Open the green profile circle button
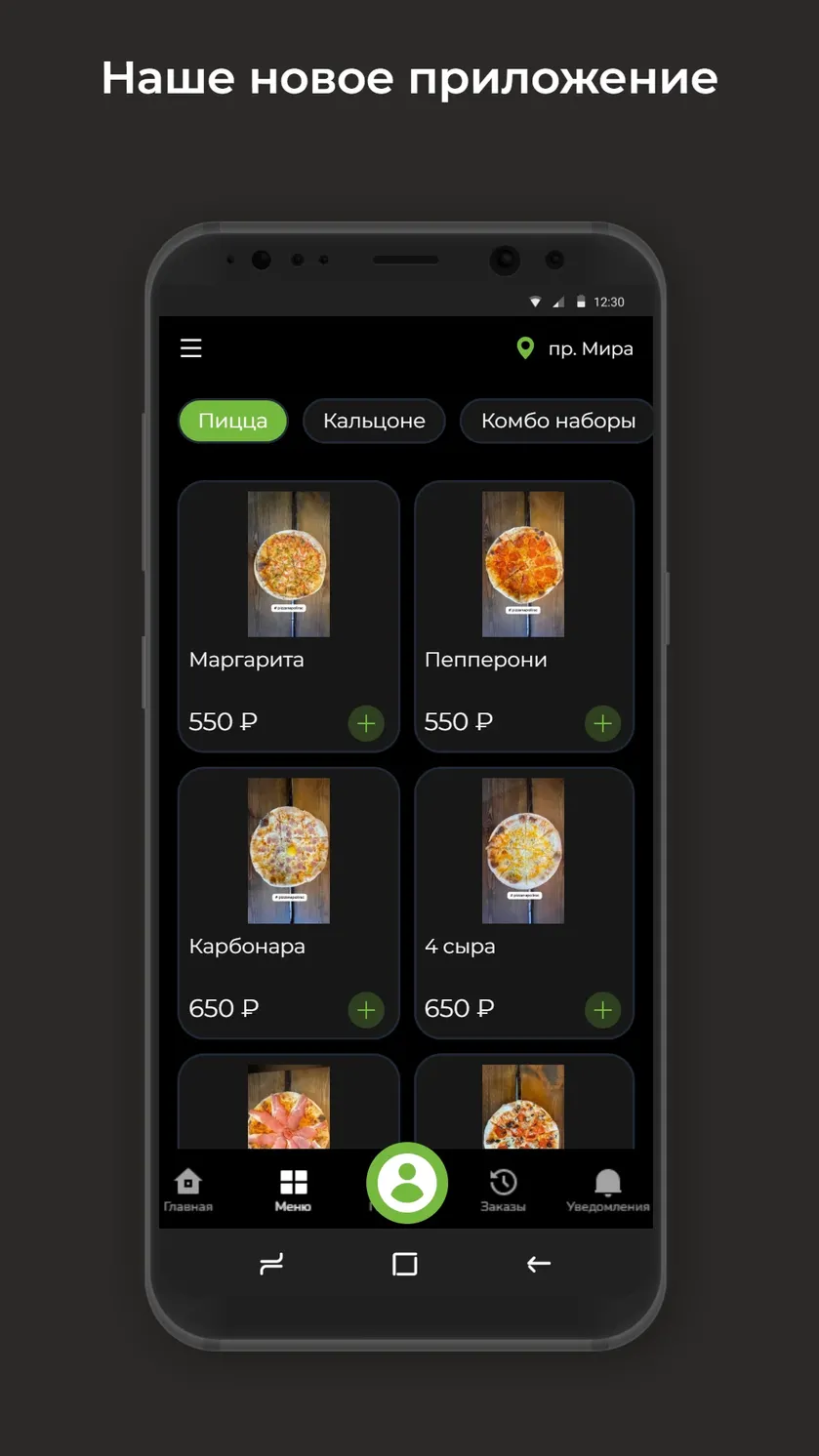 point(407,1183)
